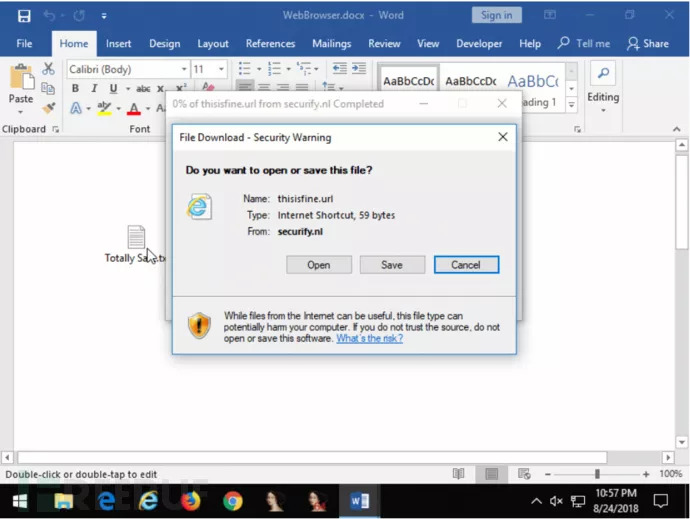Image resolution: width=690 pixels, height=519 pixels.
Task: Apply subscript formatting
Action: (x=161, y=88)
